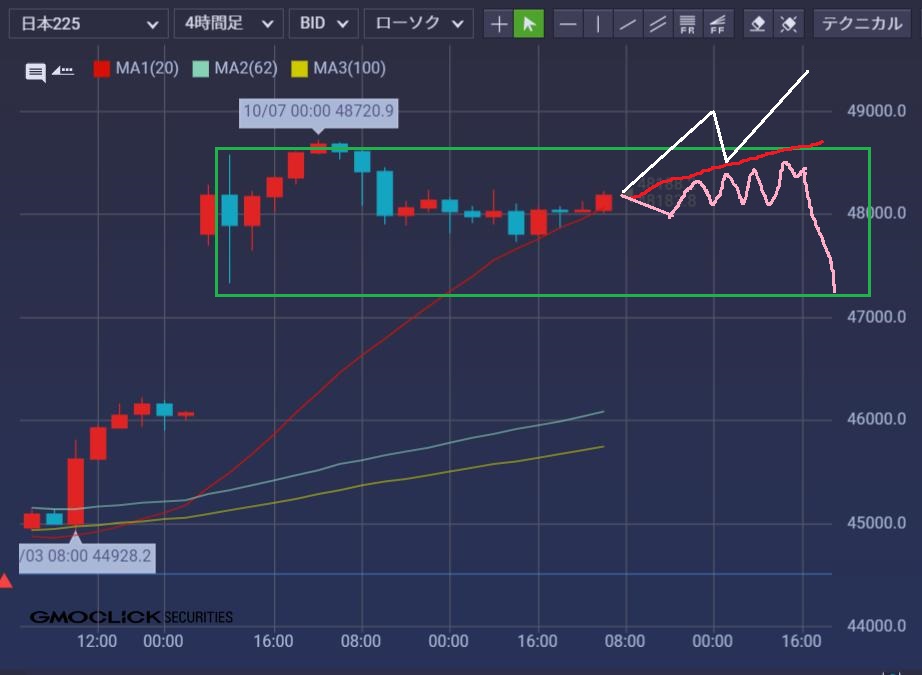
Task: Click the erase-all drawings icon
Action: click(789, 24)
